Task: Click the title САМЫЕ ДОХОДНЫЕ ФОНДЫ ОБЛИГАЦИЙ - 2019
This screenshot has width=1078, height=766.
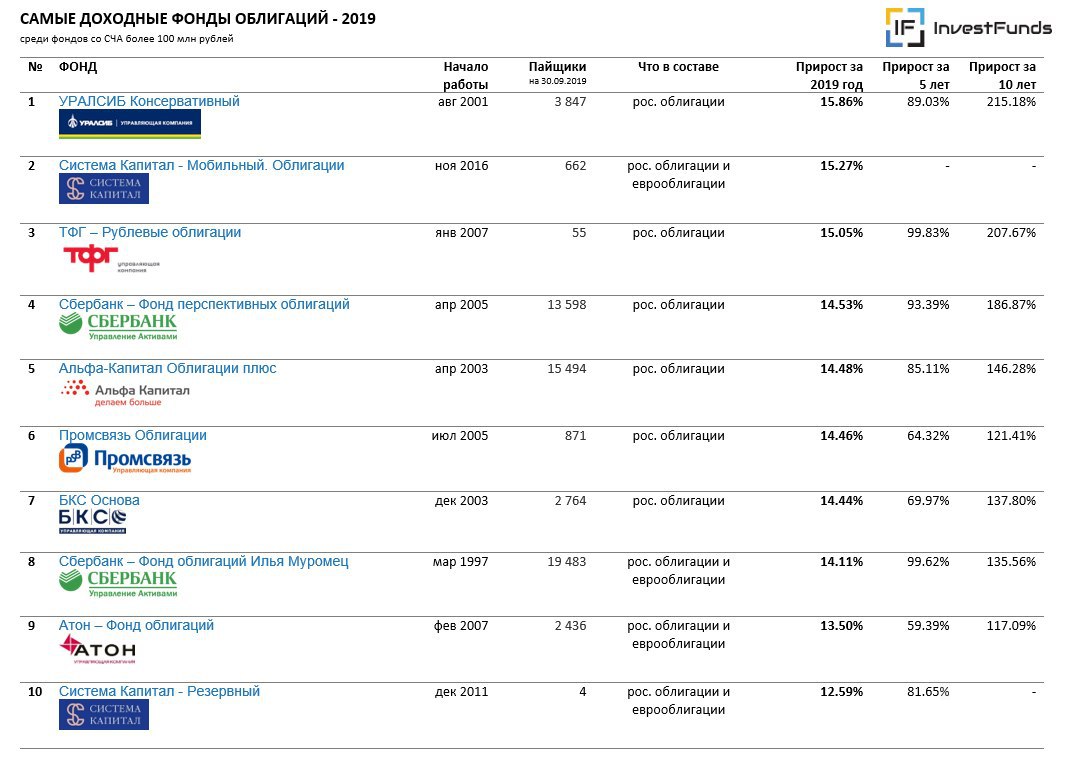Action: [x=198, y=19]
